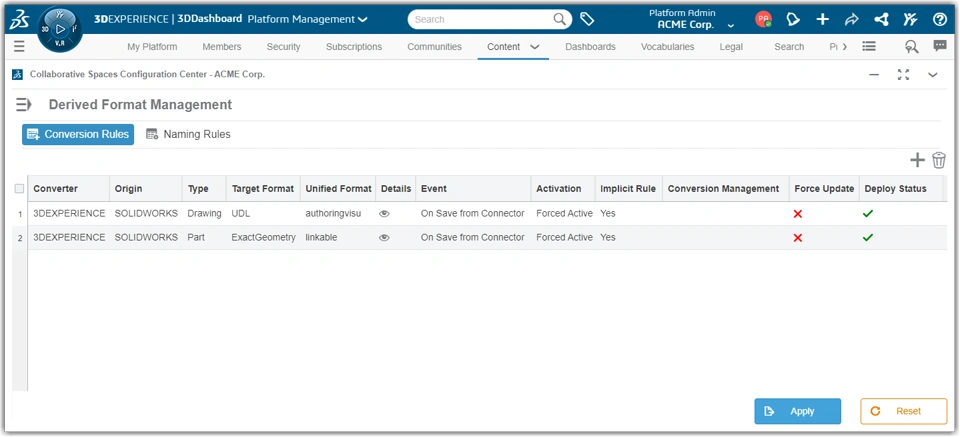The width and height of the screenshot is (960, 437).
Task: Switch to My Platform tab
Action: [x=152, y=47]
